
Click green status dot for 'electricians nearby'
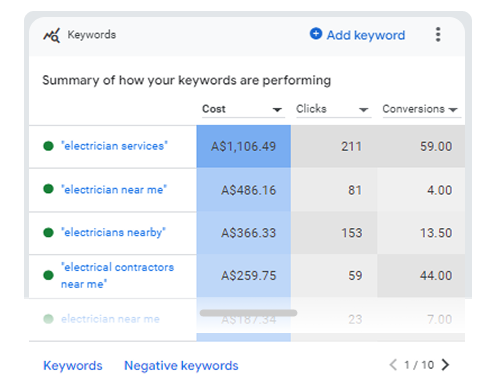point(48,232)
